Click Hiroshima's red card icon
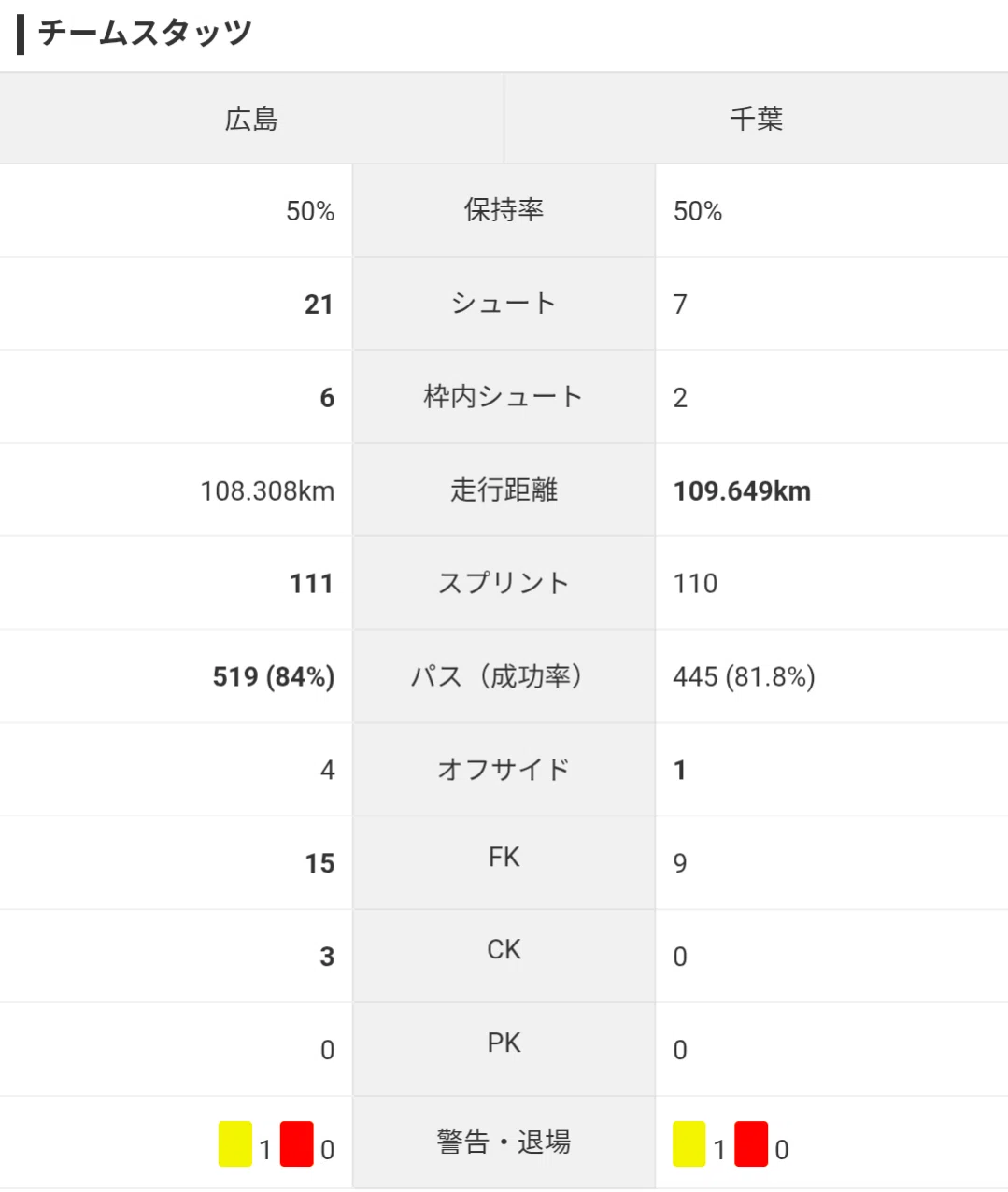 (297, 1143)
